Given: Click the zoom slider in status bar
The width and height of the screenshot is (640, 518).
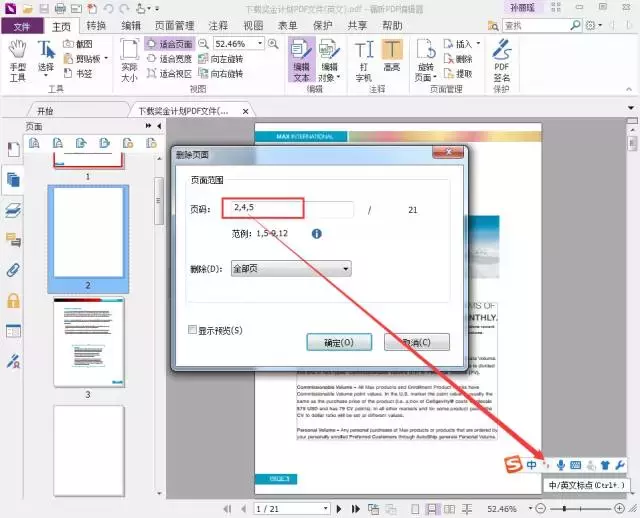Looking at the screenshot, I should tap(580, 509).
